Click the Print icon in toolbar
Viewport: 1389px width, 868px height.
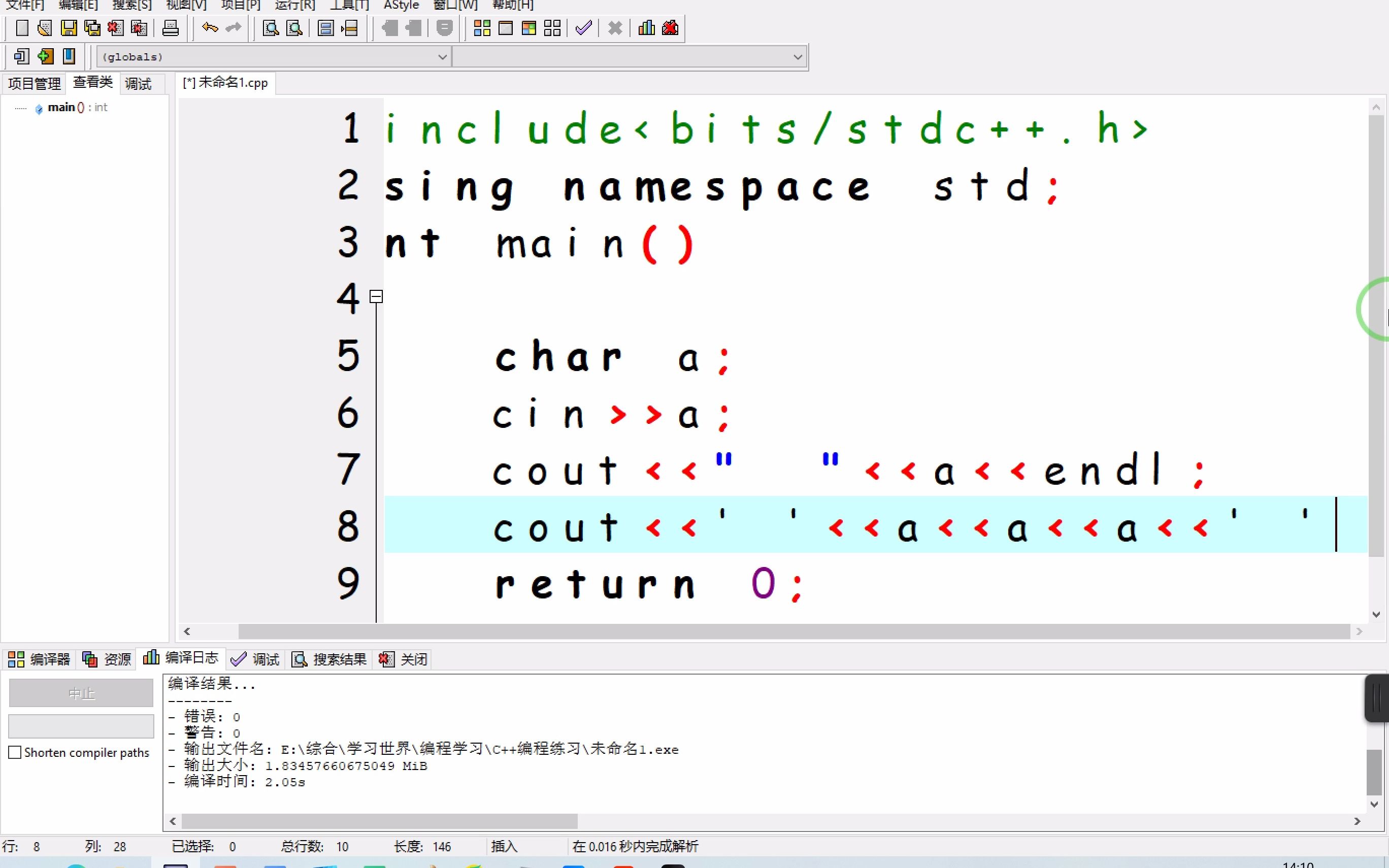point(171,27)
